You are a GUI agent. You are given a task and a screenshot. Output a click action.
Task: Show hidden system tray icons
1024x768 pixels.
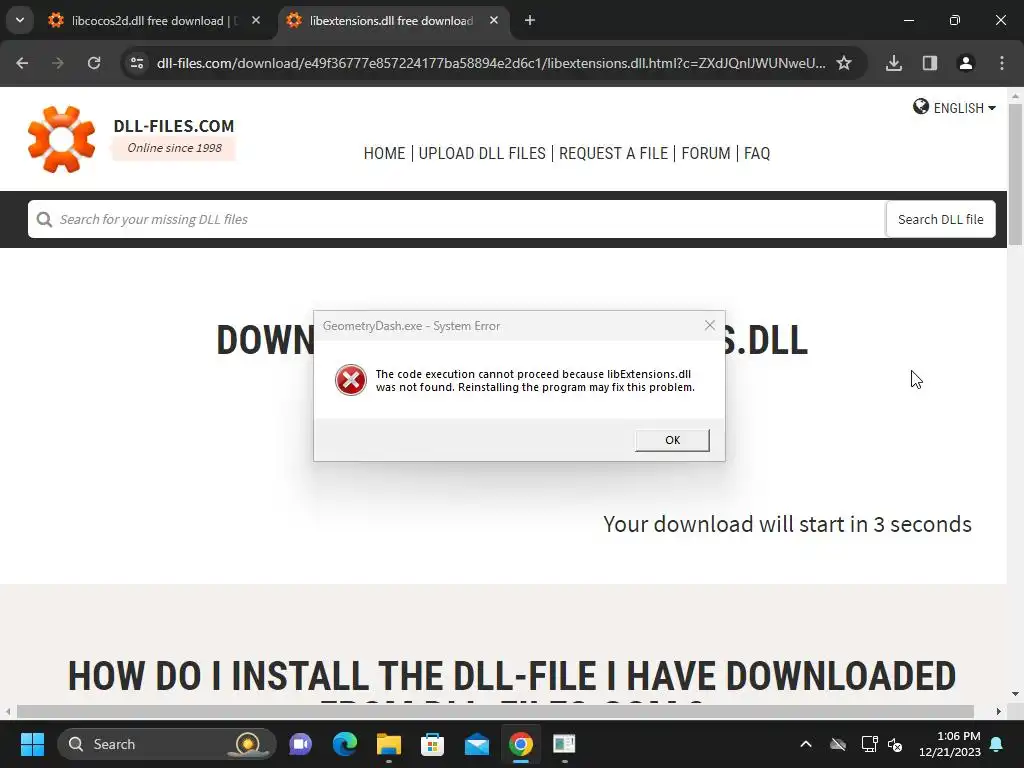806,744
